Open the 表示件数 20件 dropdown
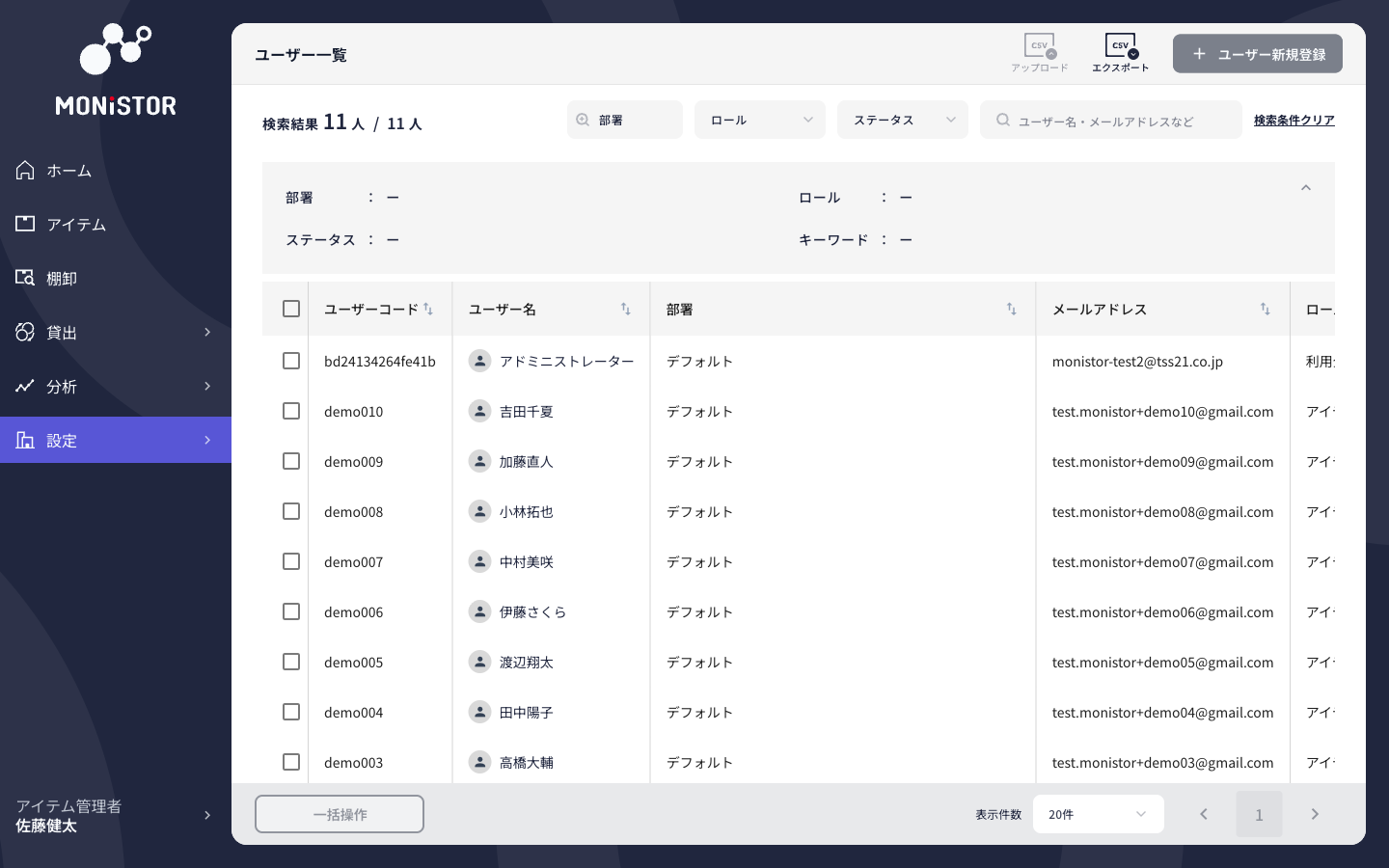This screenshot has width=1389, height=868. 1098,814
